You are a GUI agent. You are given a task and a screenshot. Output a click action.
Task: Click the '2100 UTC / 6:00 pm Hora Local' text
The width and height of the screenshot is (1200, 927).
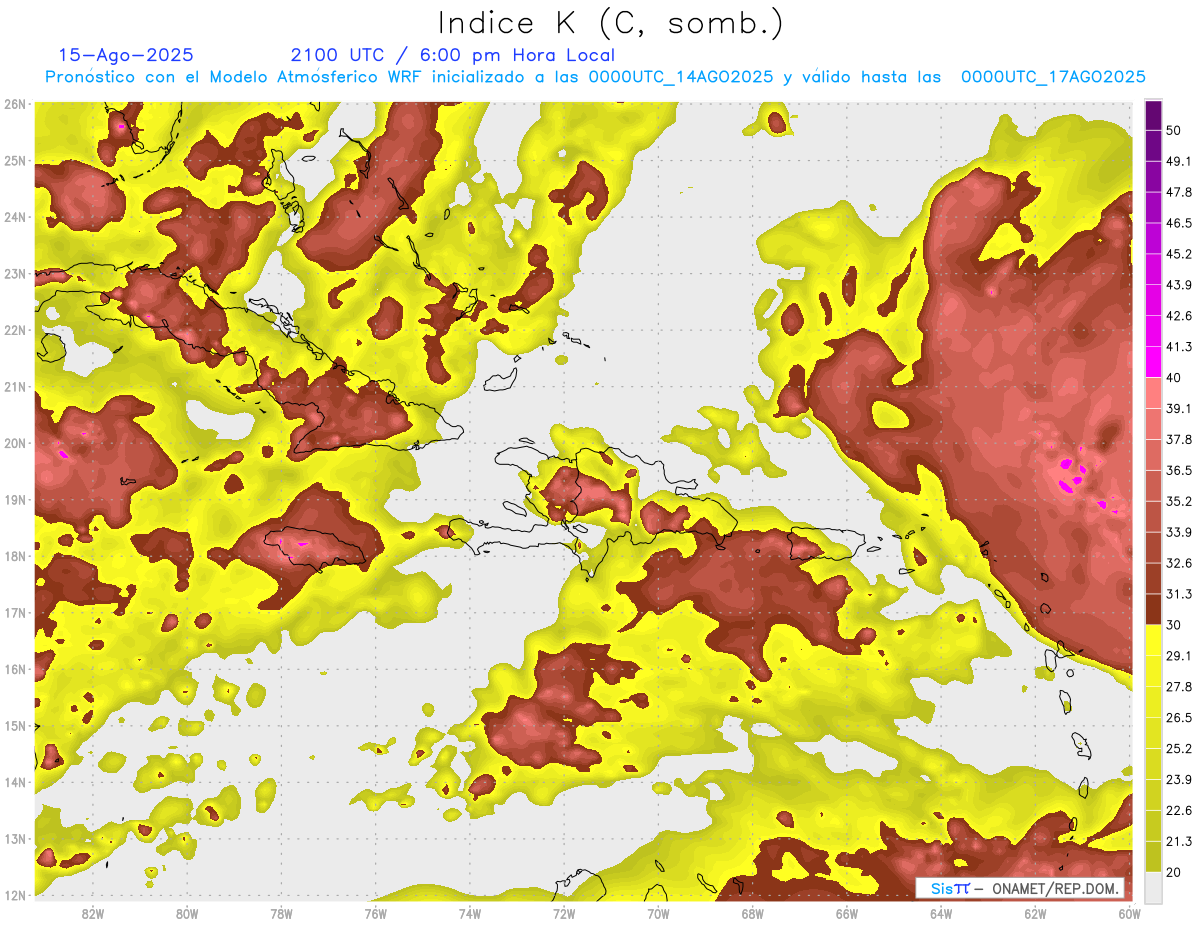453,55
